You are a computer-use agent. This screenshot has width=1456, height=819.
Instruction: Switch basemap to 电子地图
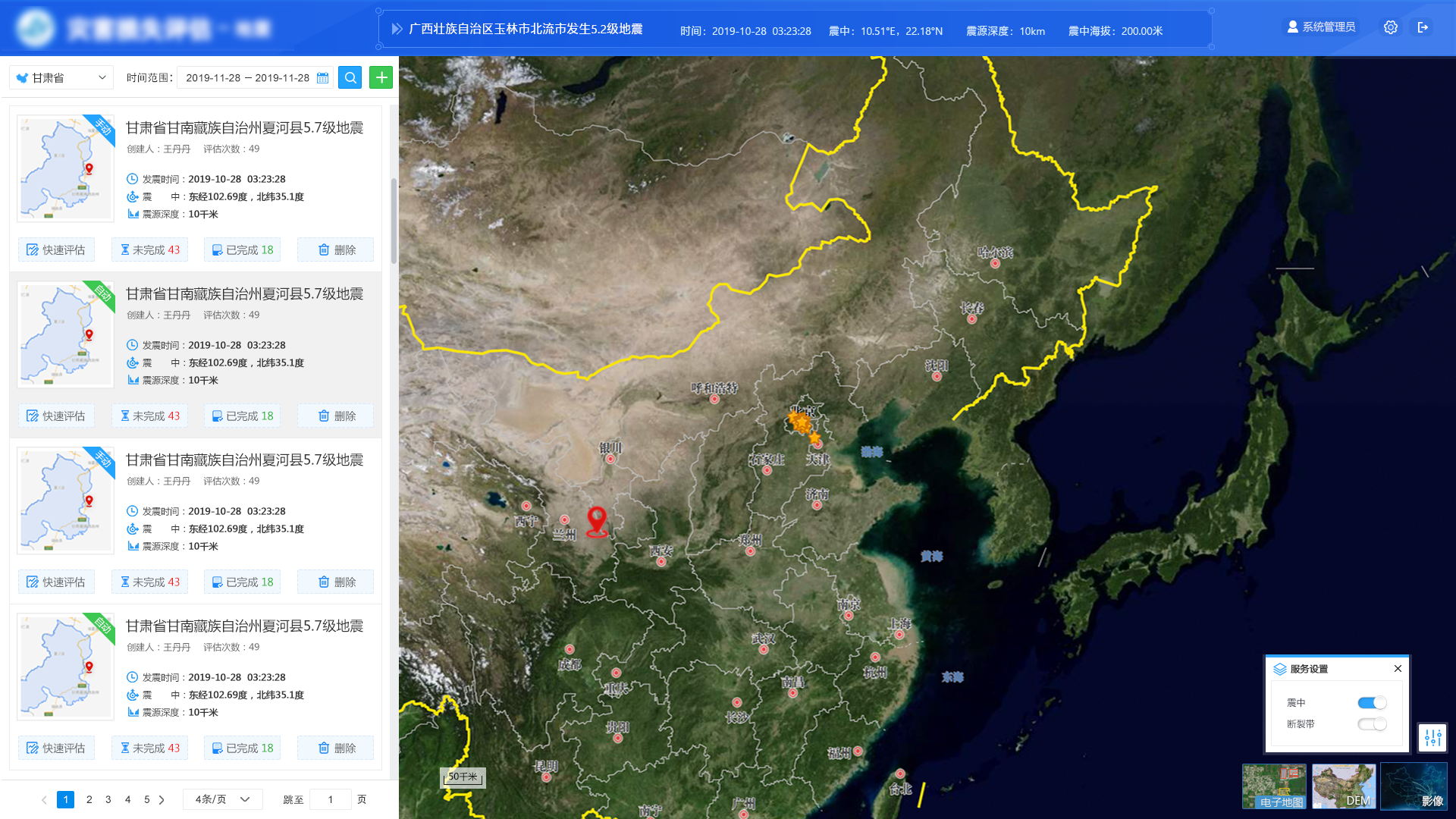[x=1274, y=786]
